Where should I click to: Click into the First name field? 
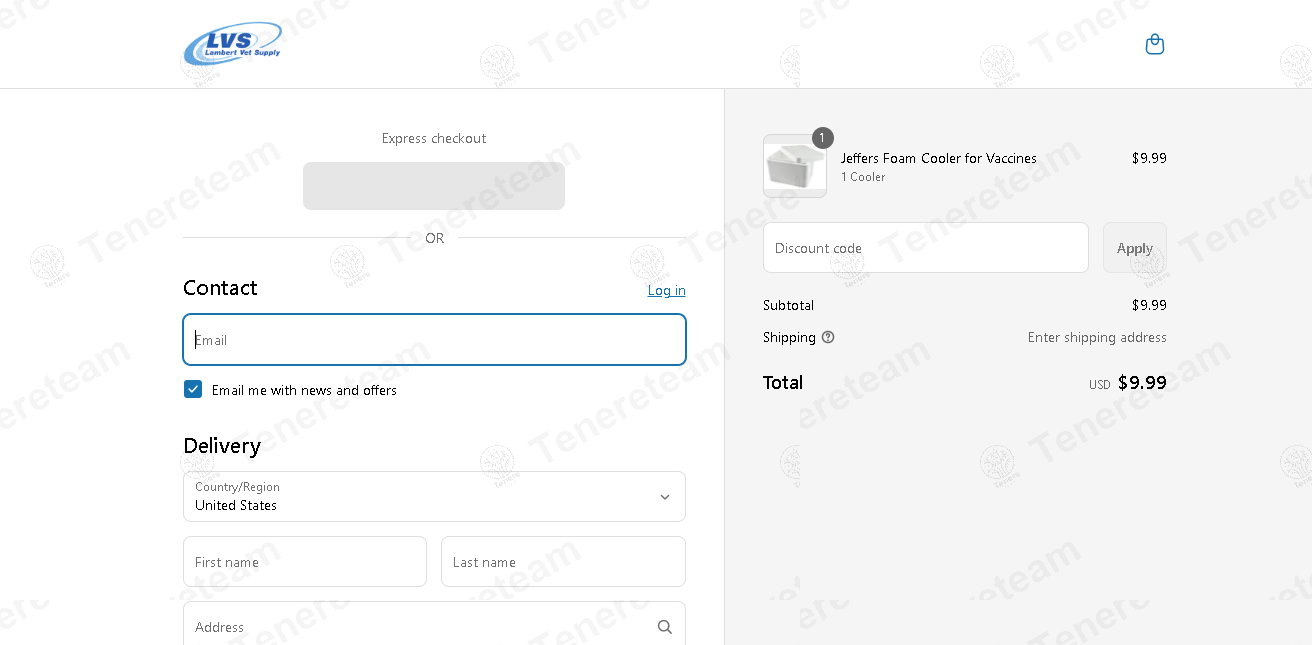click(x=305, y=562)
